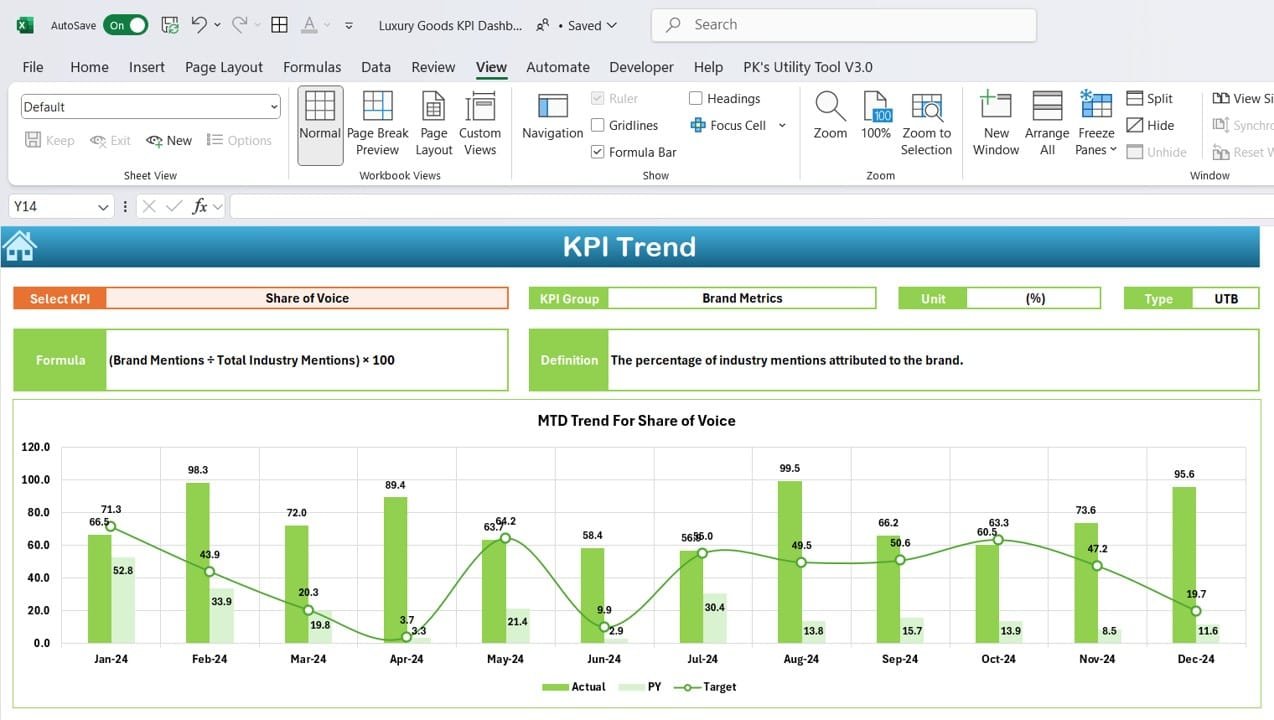This screenshot has width=1274, height=720.
Task: Click the Home icon on the KPI Trend header
Action: (x=20, y=246)
